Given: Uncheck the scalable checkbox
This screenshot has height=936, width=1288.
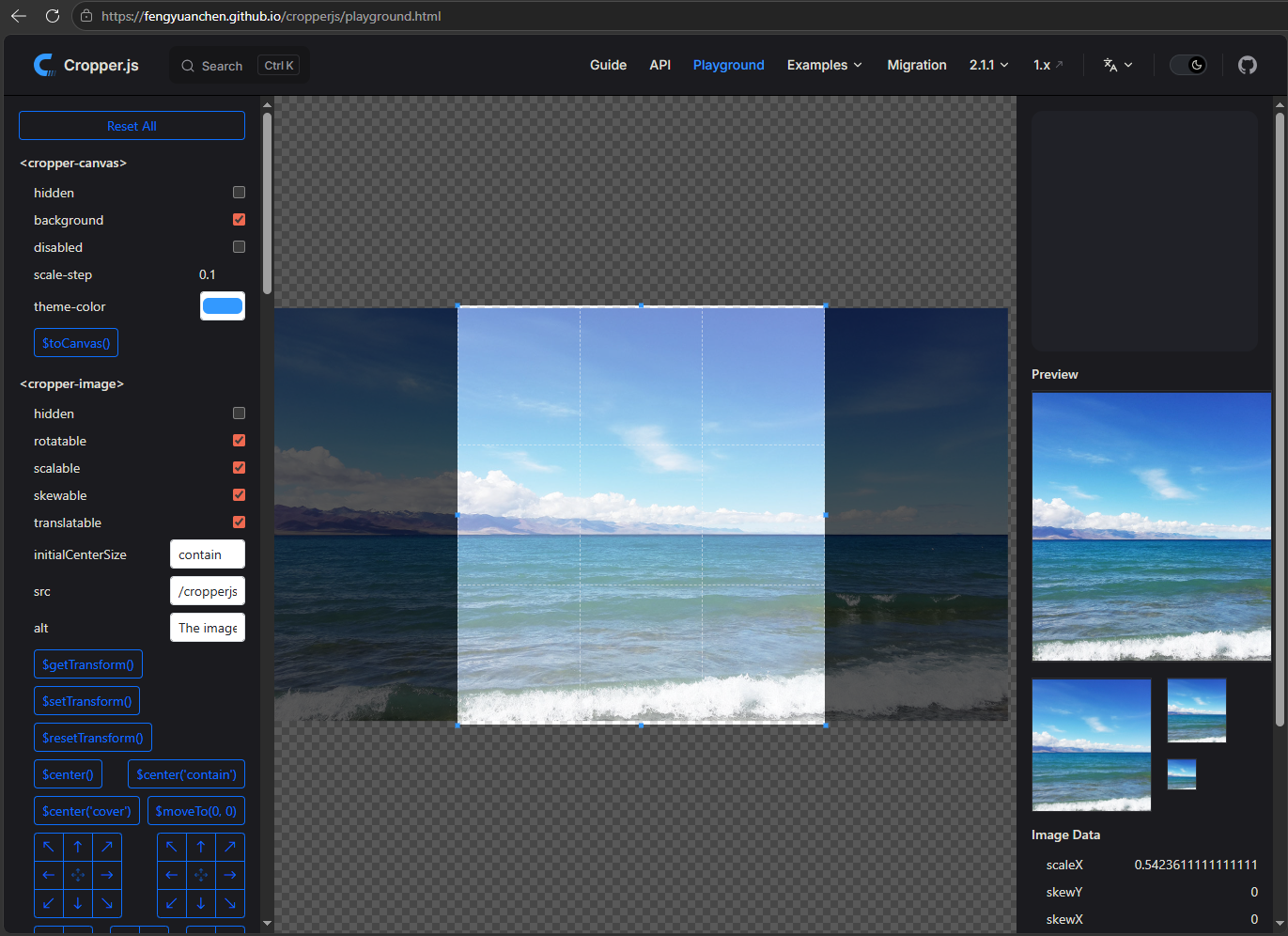Looking at the screenshot, I should pyautogui.click(x=239, y=467).
